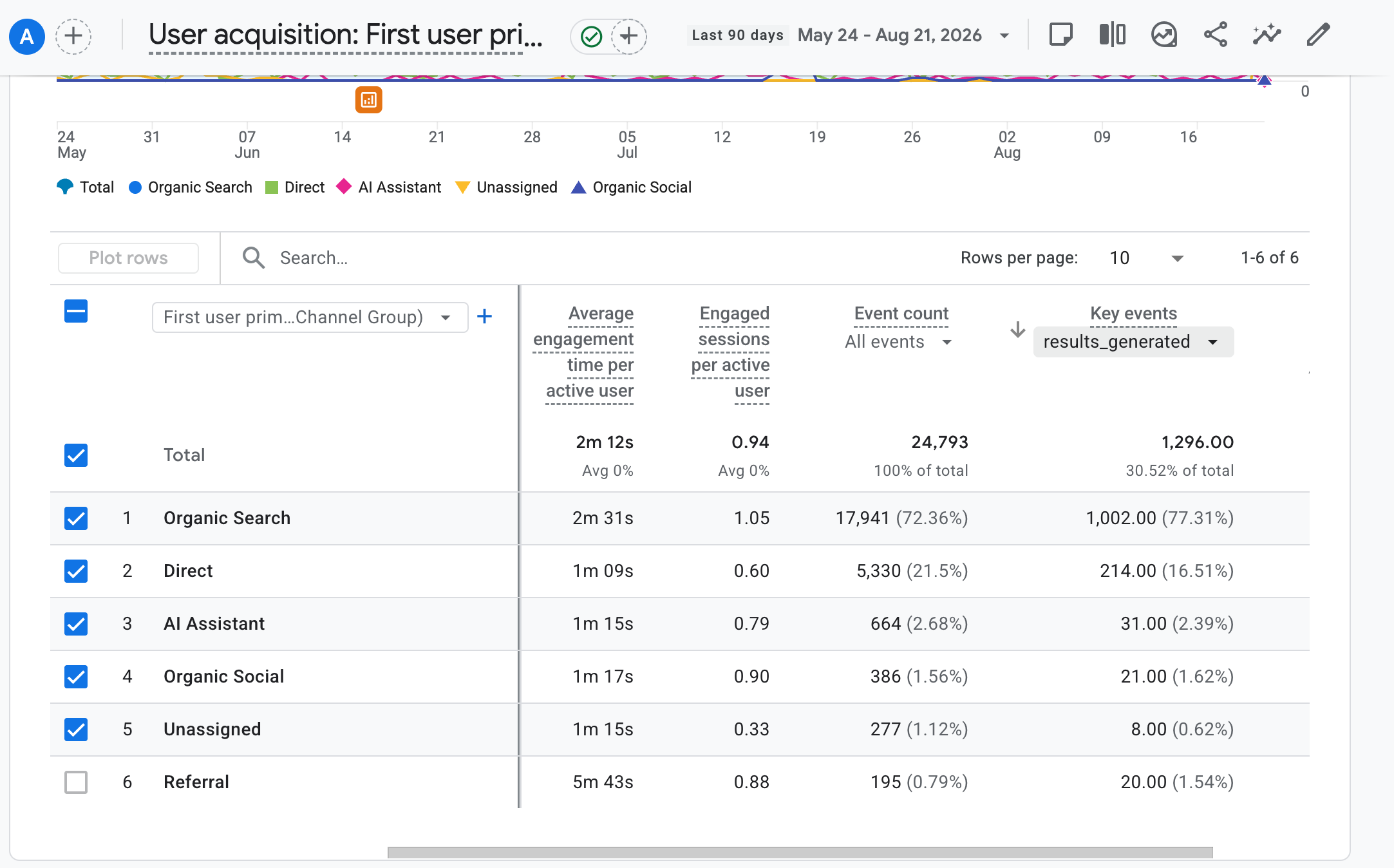1394x868 pixels.
Task: Click the report title User acquisition
Action: [345, 35]
